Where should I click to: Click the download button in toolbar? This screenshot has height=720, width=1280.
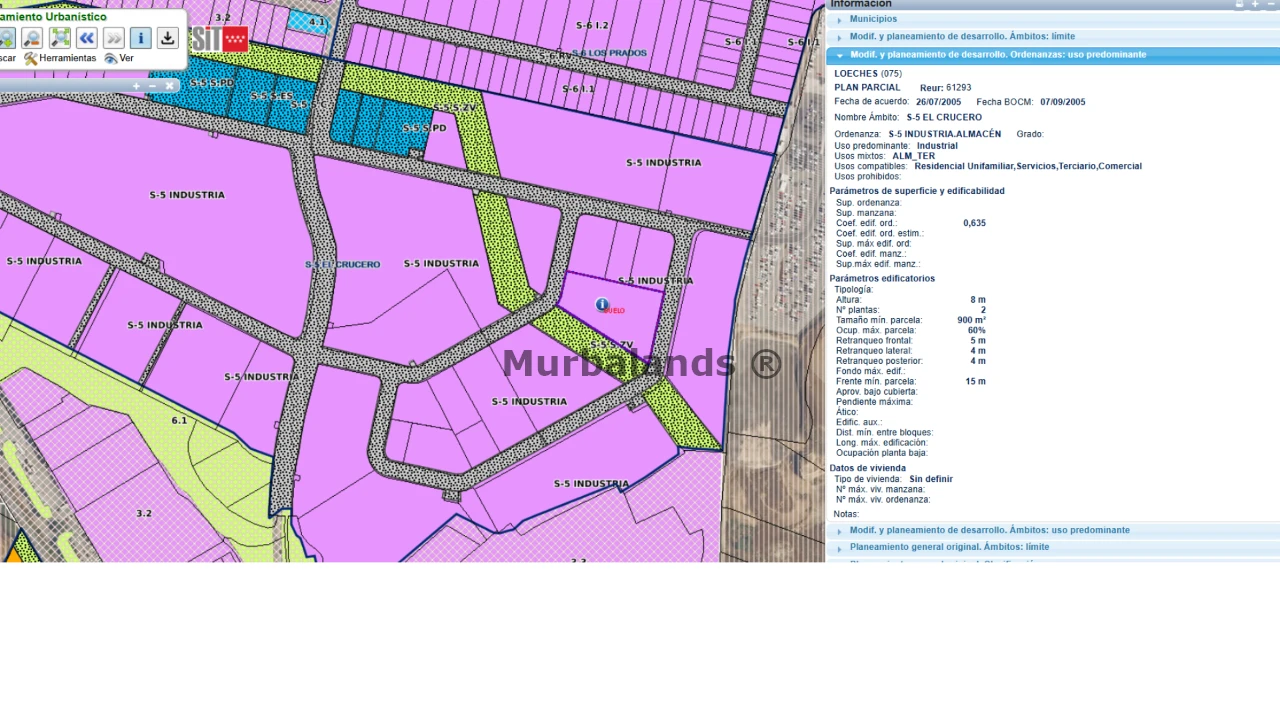click(x=168, y=38)
